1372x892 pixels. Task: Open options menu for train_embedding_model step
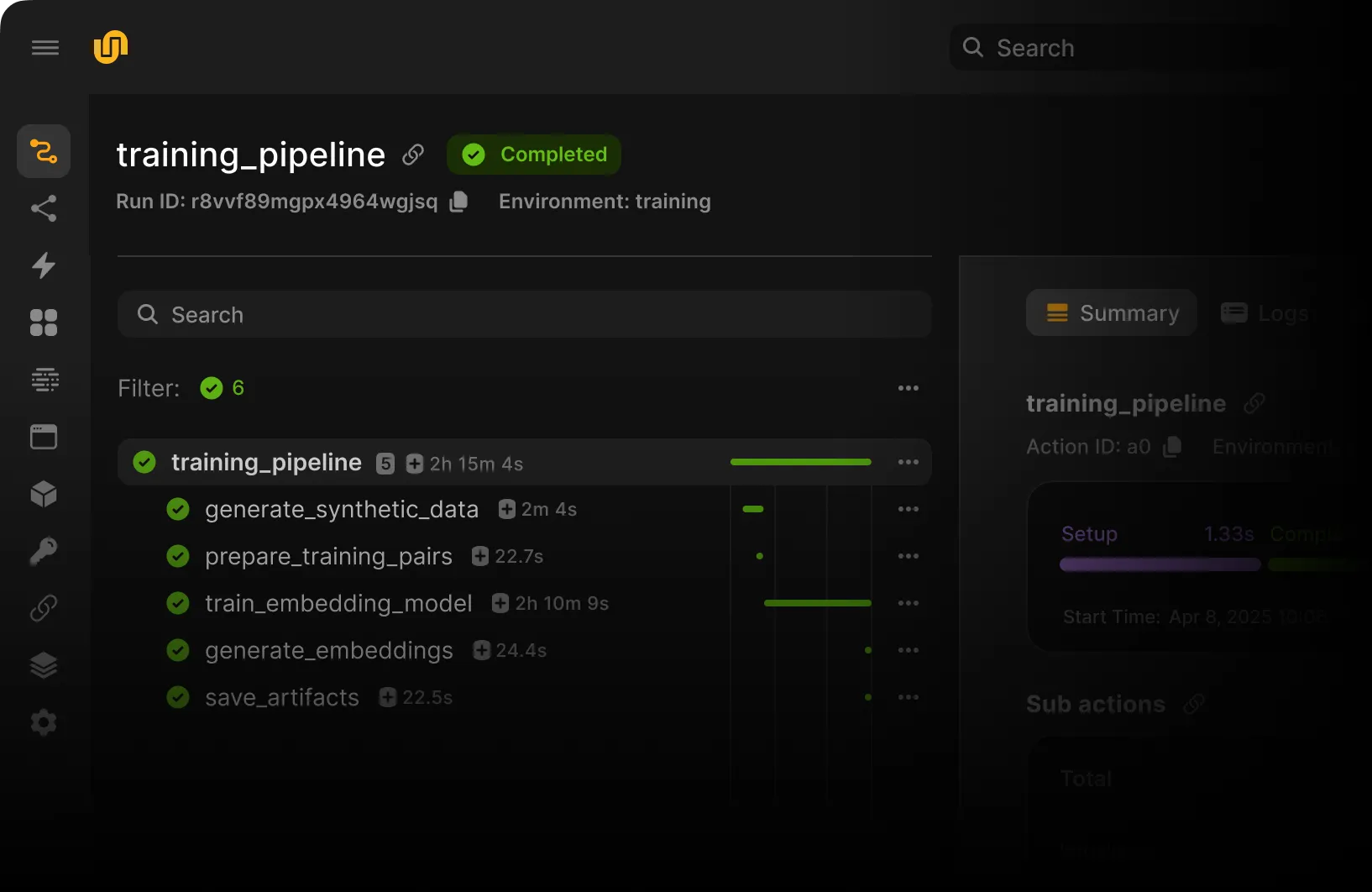pos(909,603)
